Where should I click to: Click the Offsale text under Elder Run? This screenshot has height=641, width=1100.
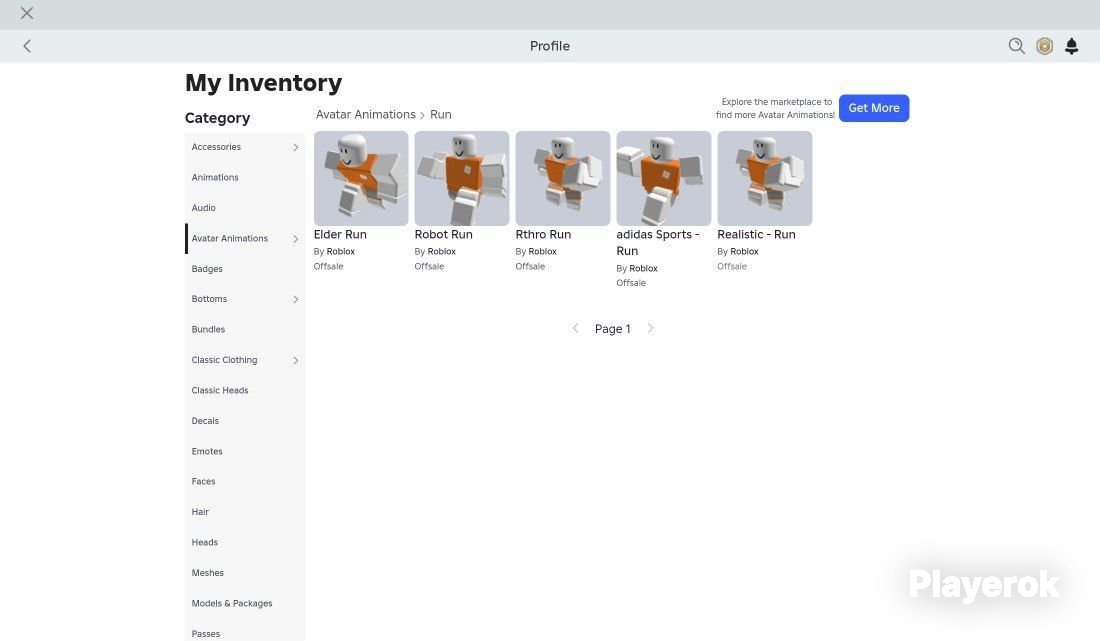click(x=328, y=266)
